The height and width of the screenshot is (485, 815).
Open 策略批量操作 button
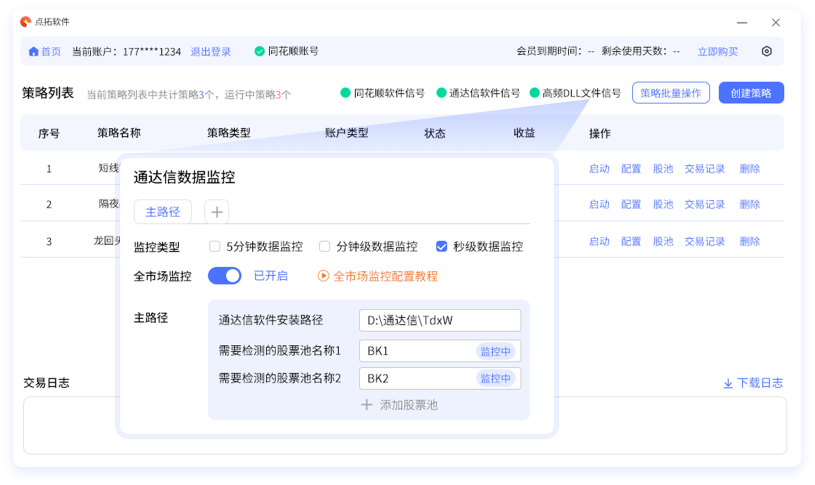coord(671,93)
